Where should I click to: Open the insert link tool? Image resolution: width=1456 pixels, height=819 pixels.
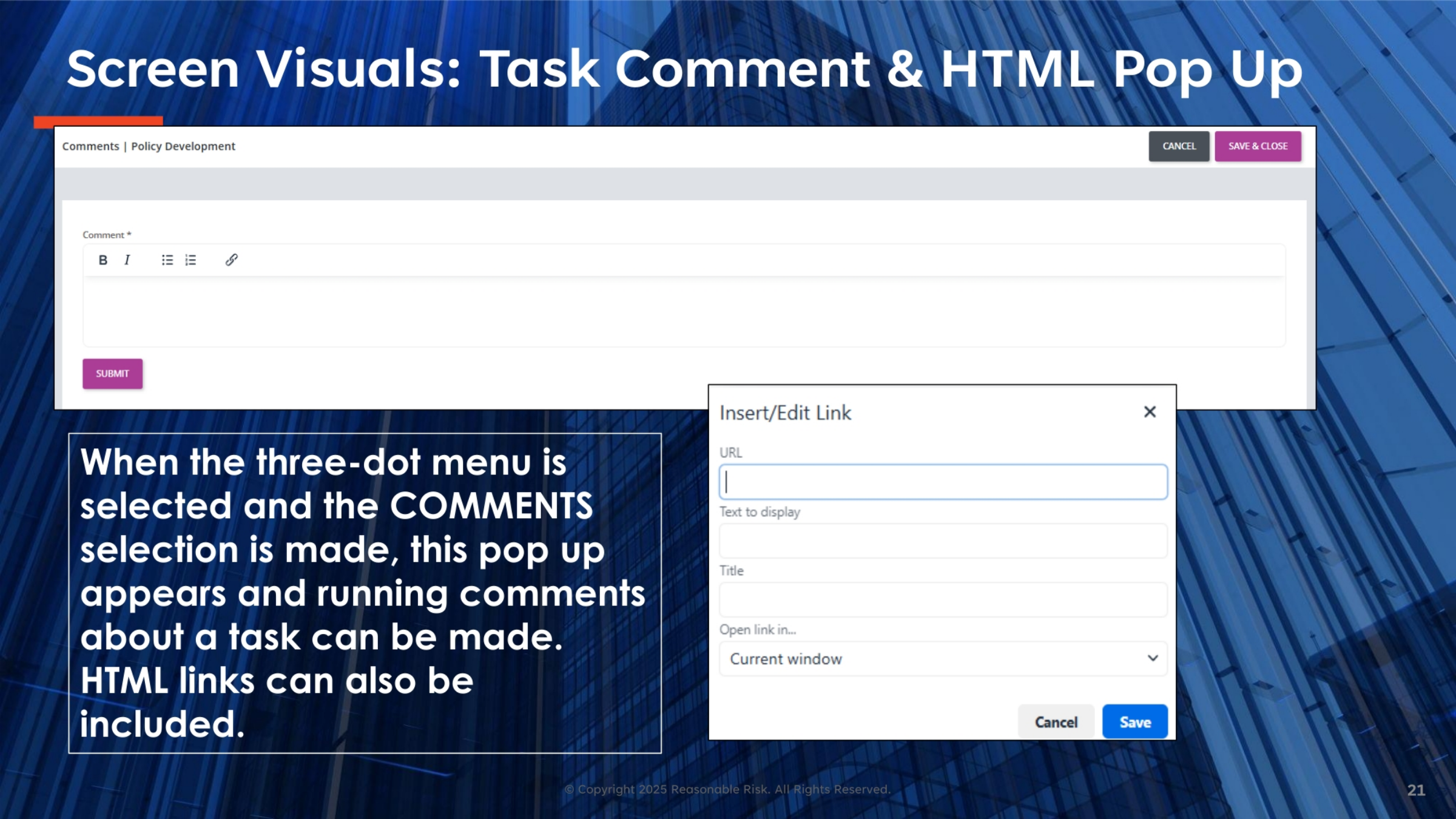pos(231,260)
